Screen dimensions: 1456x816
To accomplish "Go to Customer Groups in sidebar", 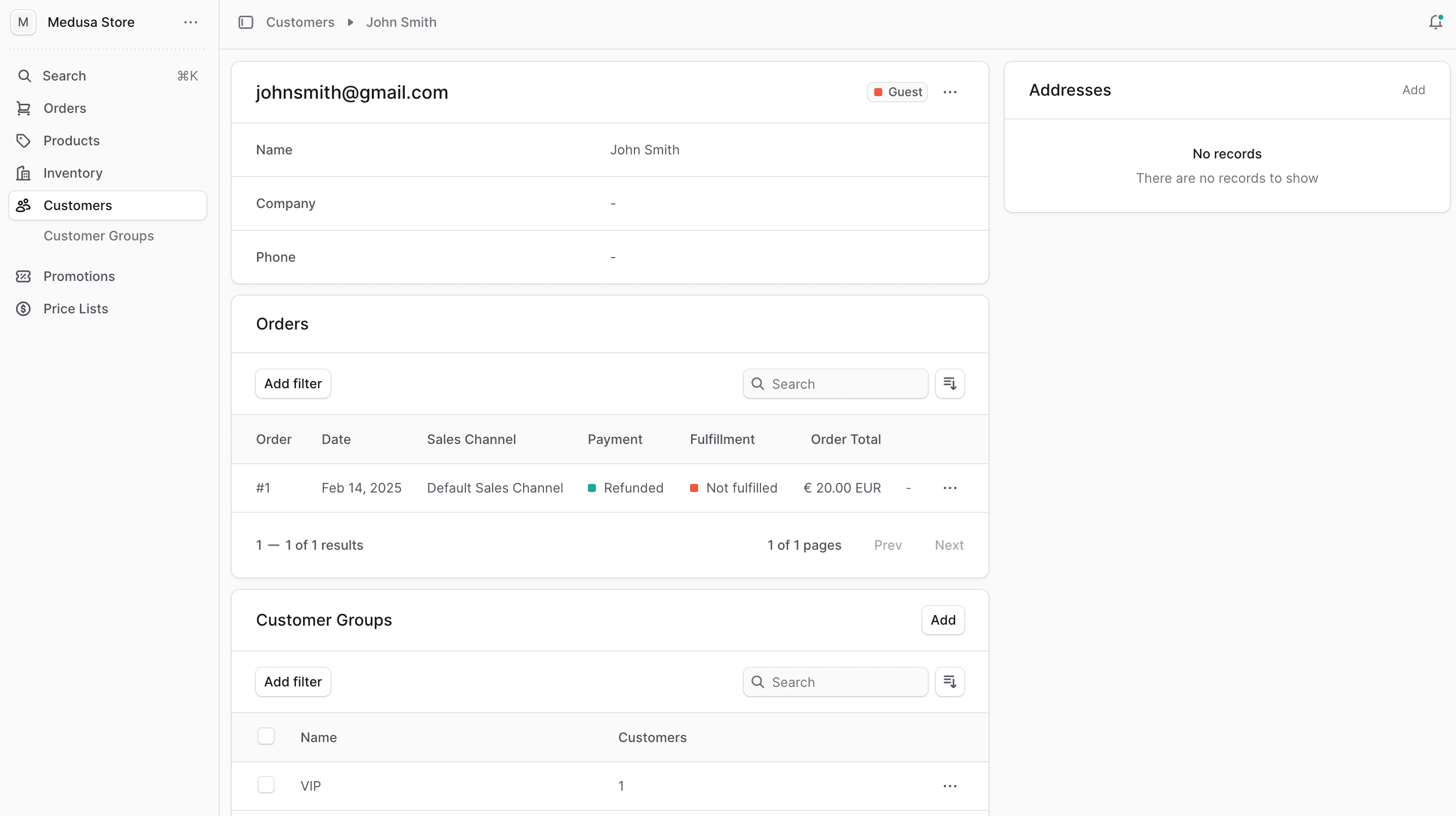I will pyautogui.click(x=98, y=236).
